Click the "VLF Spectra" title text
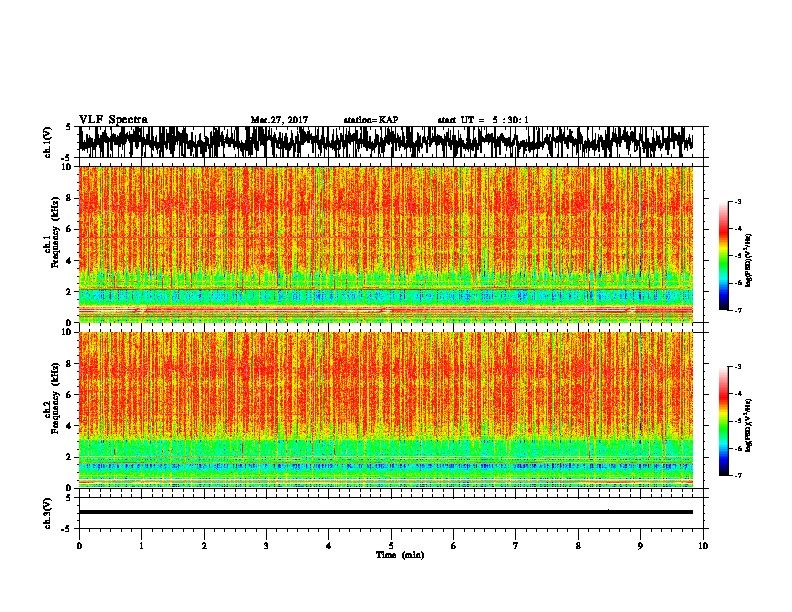Viewport: 792px width, 612px height. 113,120
